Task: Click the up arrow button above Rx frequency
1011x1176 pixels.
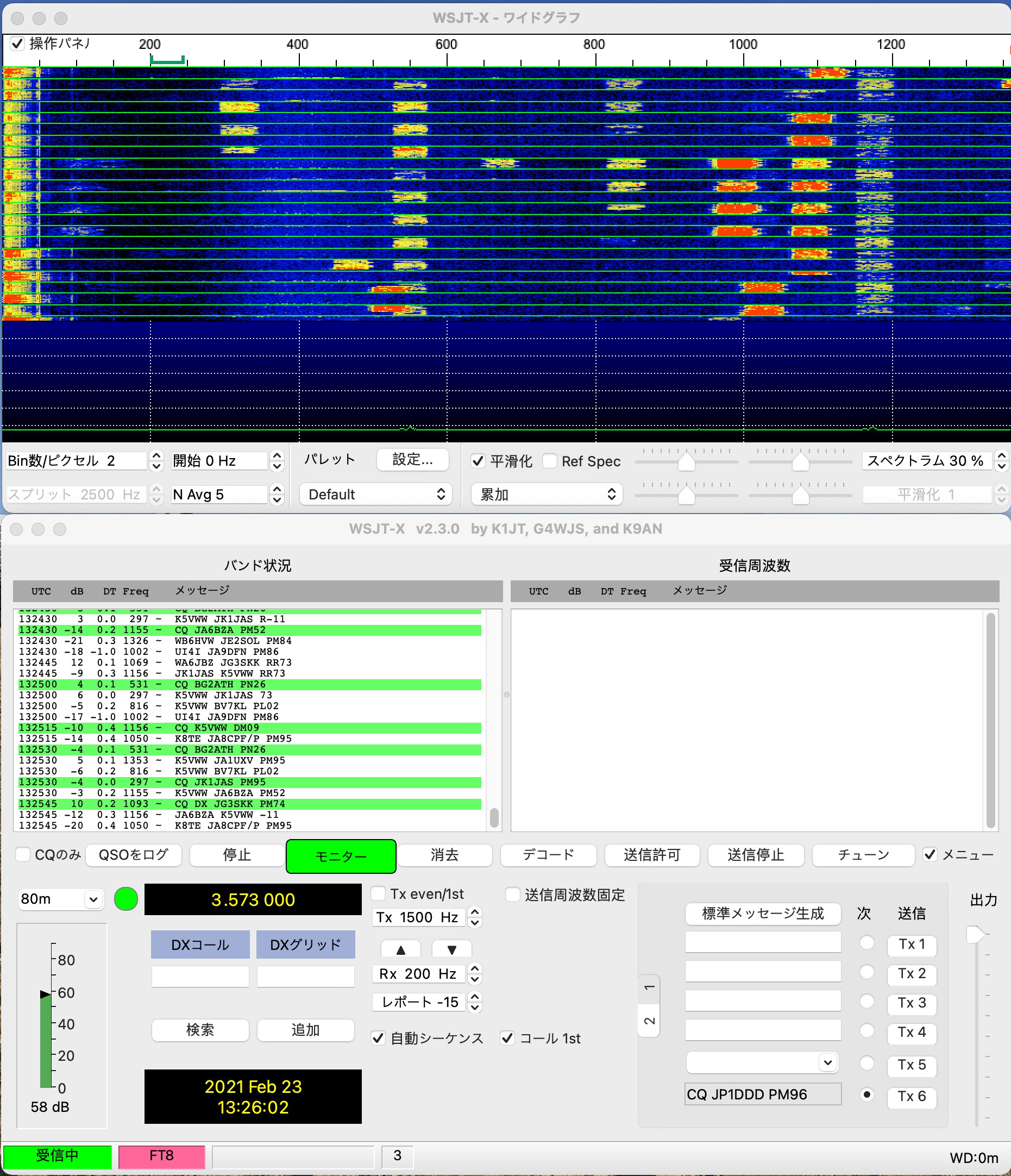Action: 401,949
